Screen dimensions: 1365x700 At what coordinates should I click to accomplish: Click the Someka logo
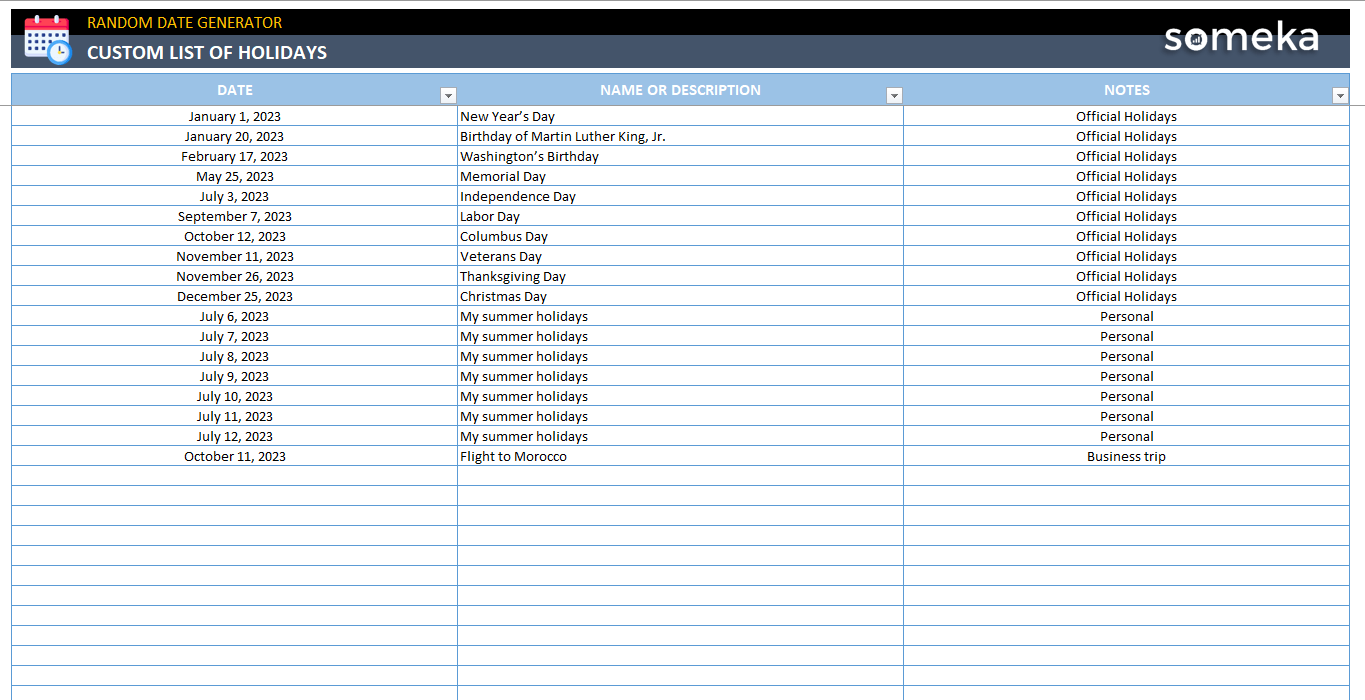[1240, 38]
